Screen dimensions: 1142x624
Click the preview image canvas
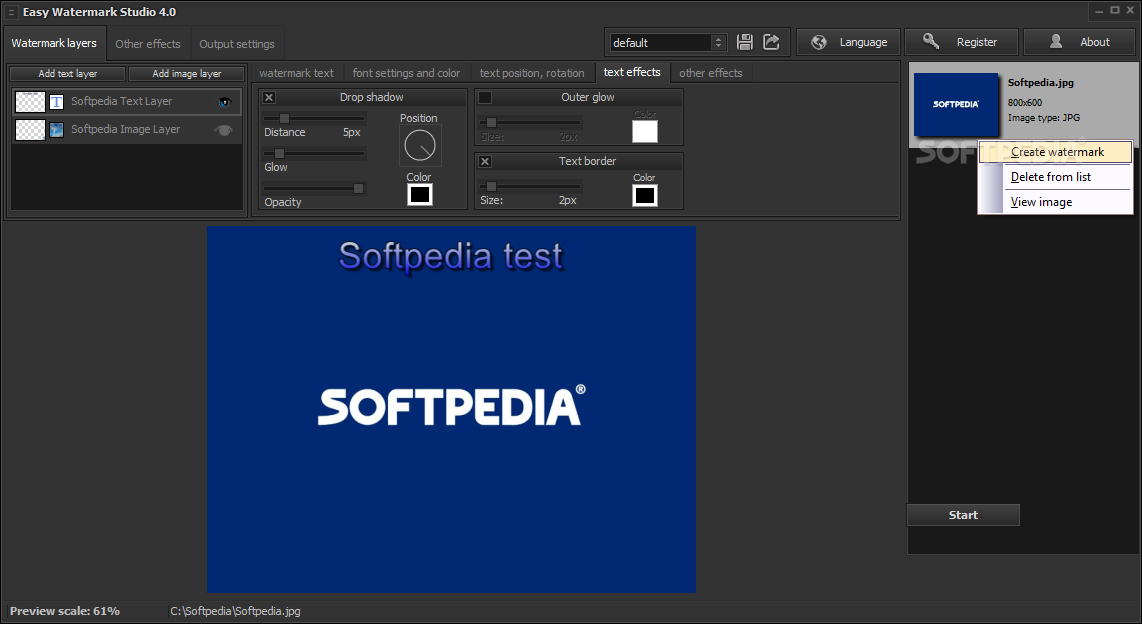[451, 409]
